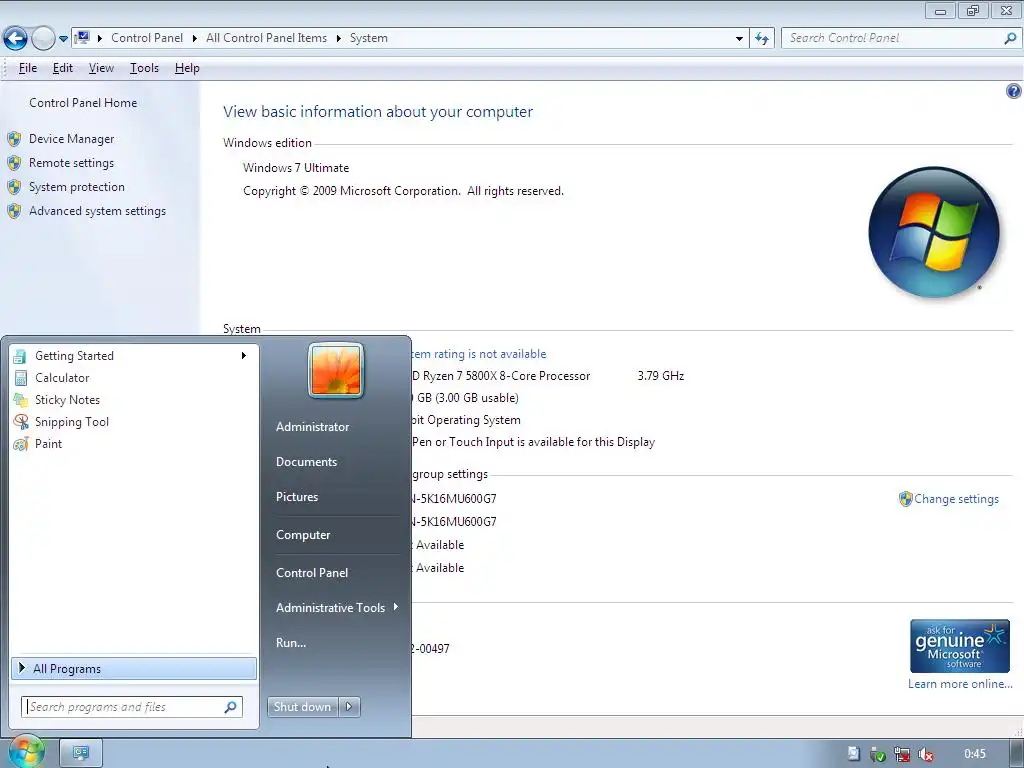
Task: Click the Sticky Notes icon
Action: point(21,400)
